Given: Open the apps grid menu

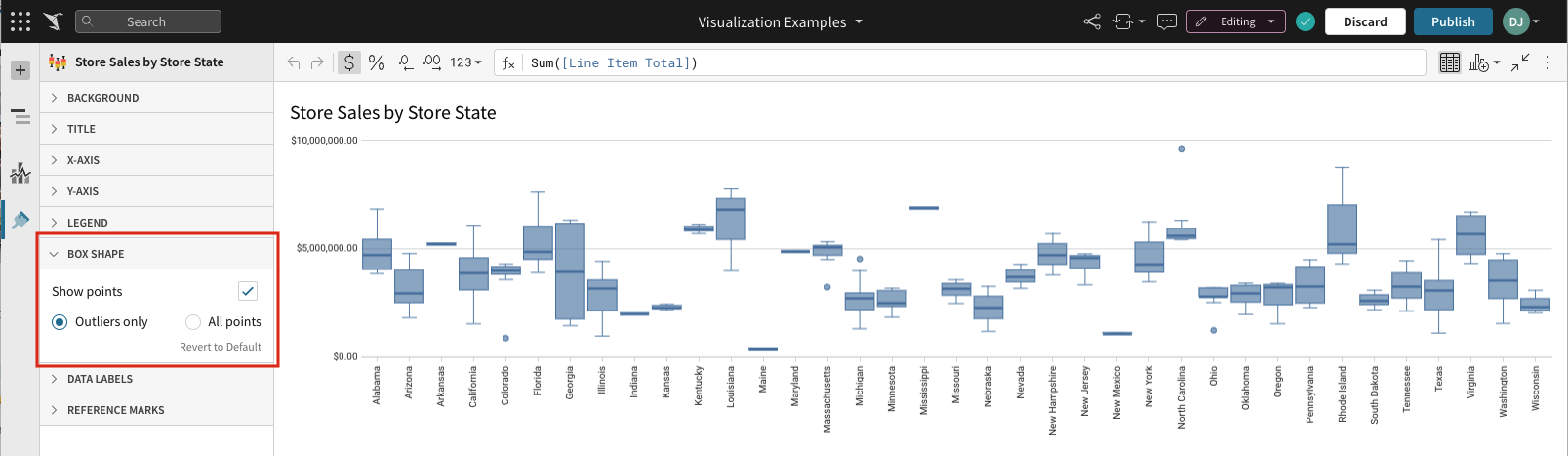Looking at the screenshot, I should pyautogui.click(x=20, y=21).
